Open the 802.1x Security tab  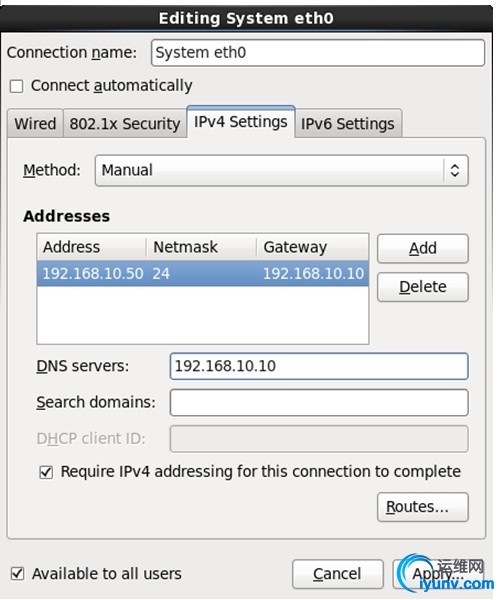click(125, 124)
